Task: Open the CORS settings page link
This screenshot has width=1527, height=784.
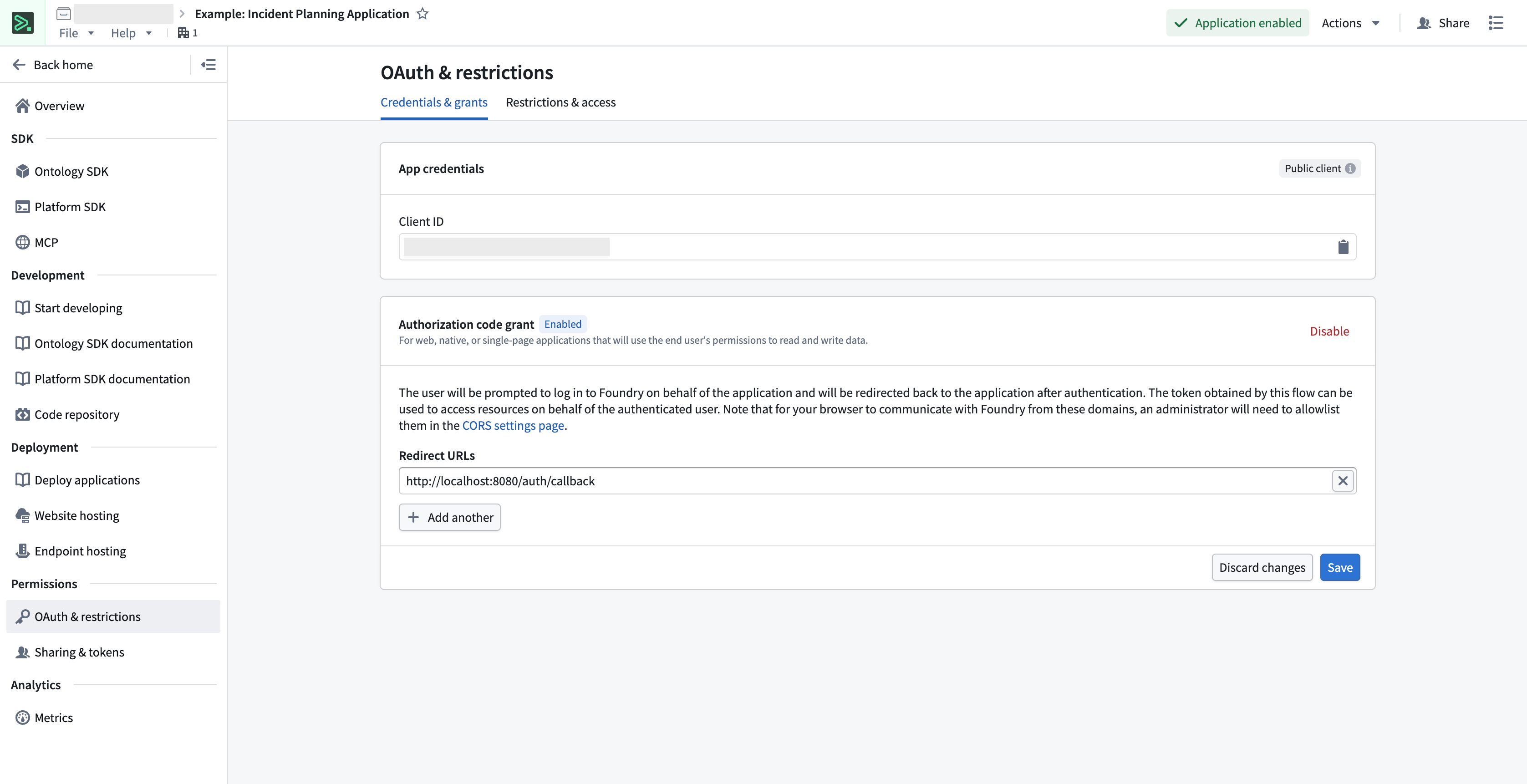Action: tap(513, 426)
